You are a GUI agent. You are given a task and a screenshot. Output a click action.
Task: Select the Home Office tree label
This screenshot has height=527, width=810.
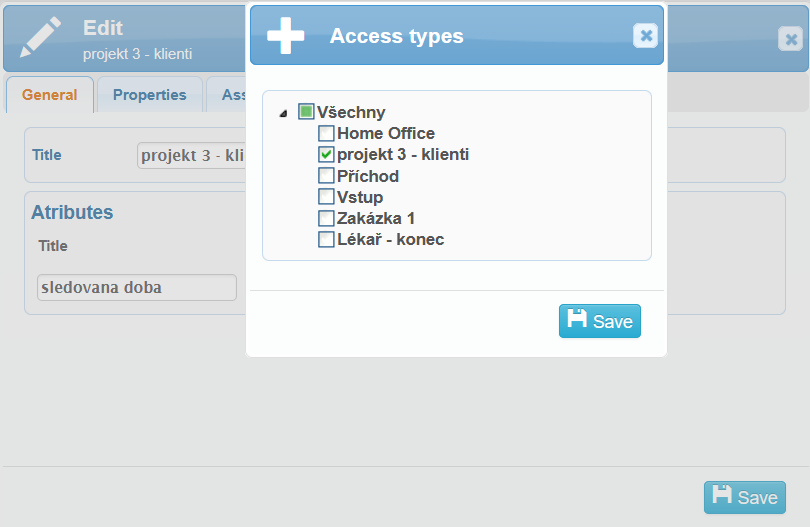coord(386,133)
